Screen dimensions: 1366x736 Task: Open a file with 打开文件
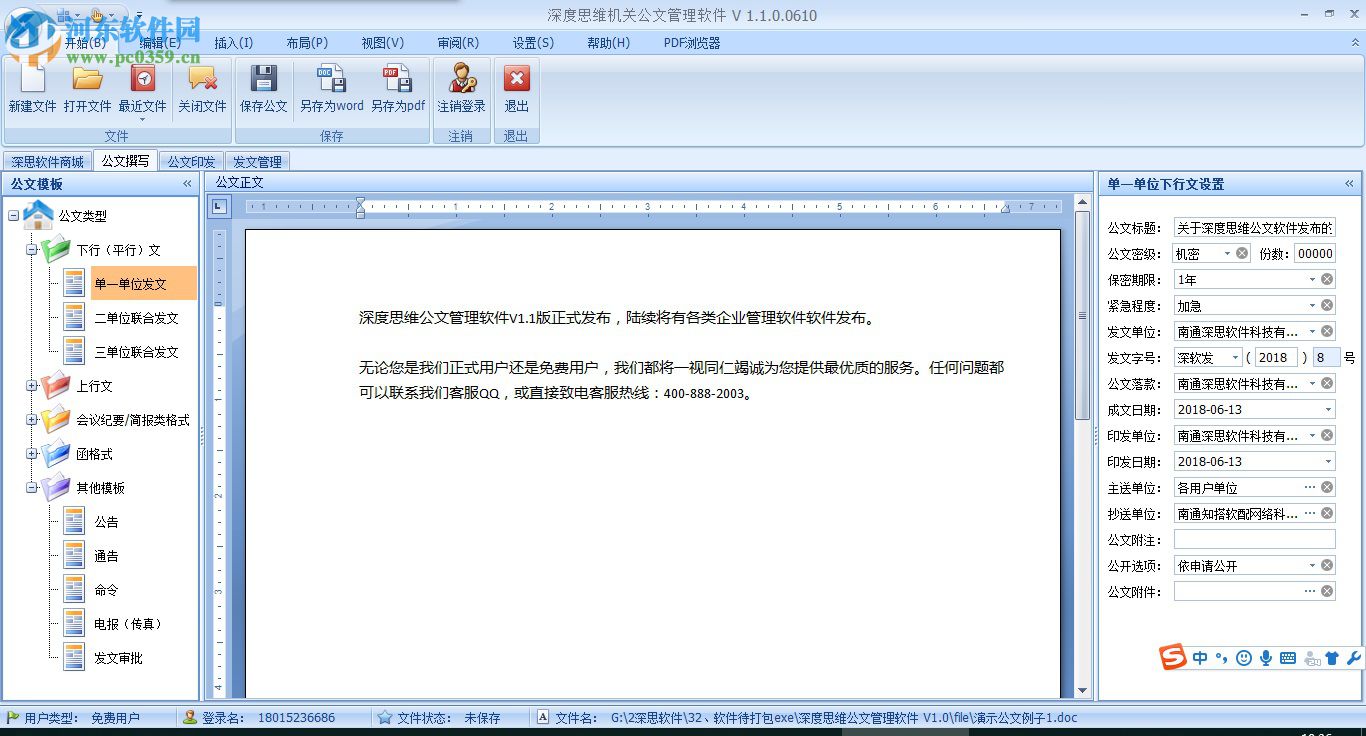pyautogui.click(x=87, y=88)
